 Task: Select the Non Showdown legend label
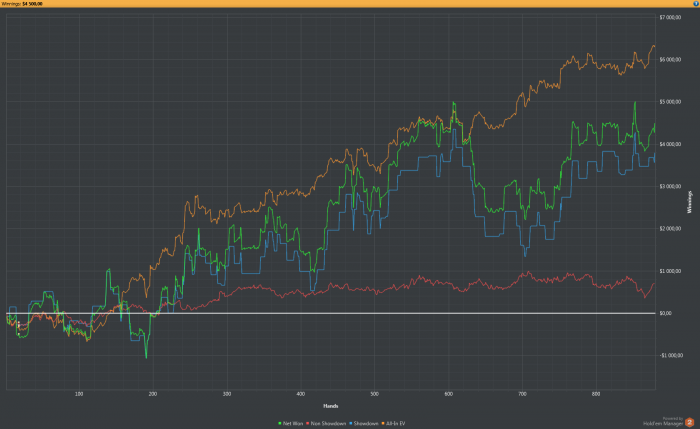click(x=328, y=423)
